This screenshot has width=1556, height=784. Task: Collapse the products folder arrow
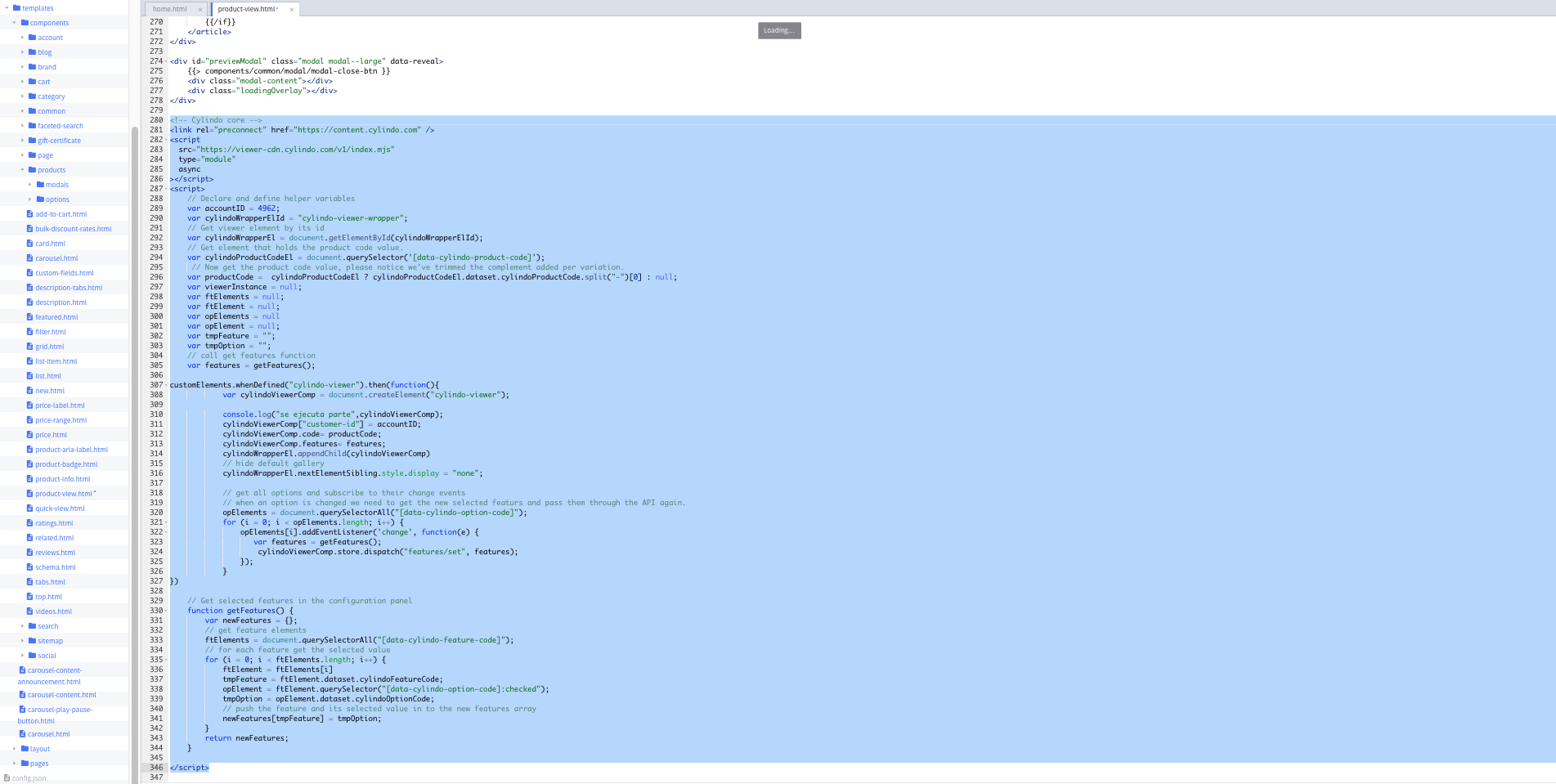pos(22,170)
